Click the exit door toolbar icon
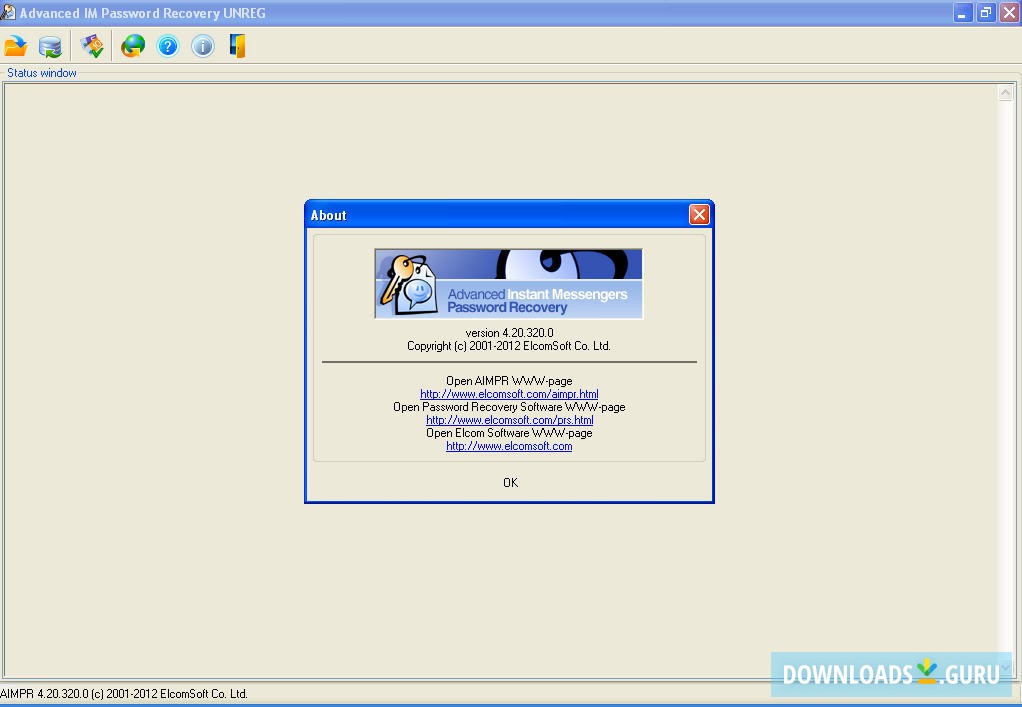The image size is (1022, 707). 237,46
